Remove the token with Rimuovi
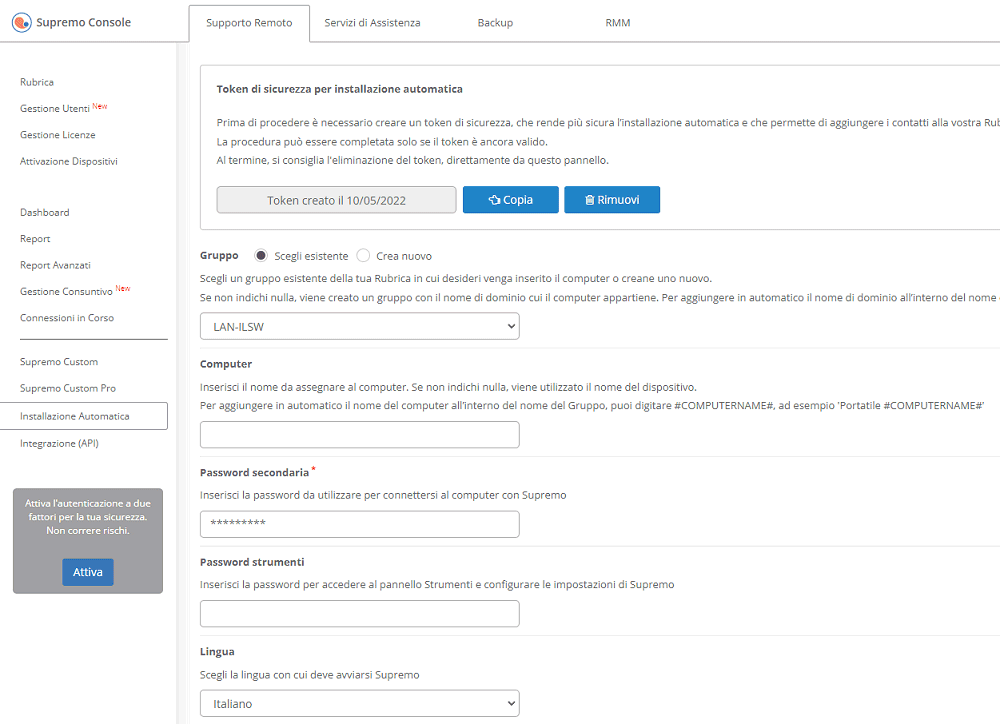This screenshot has width=1000, height=724. (x=612, y=200)
